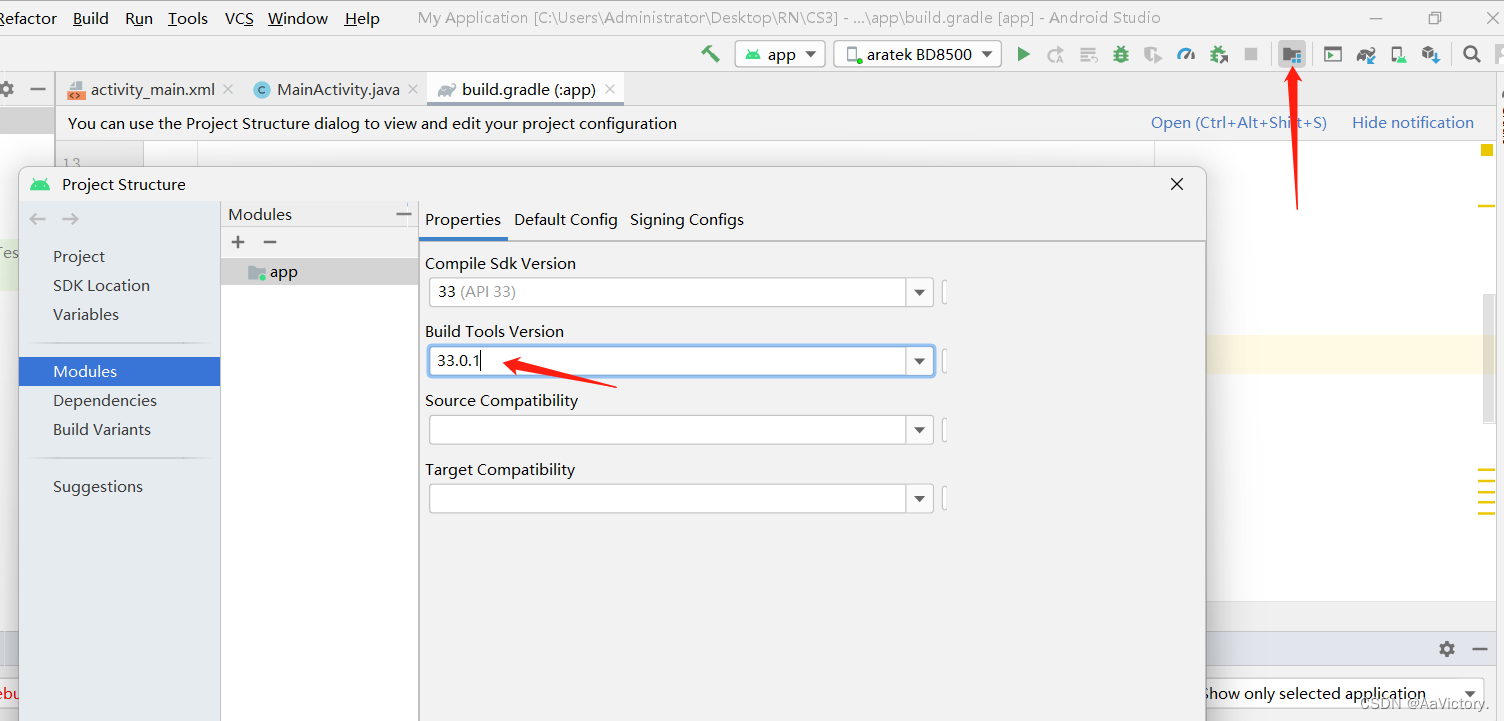This screenshot has width=1504, height=721.
Task: Close the Project Structure dialog
Action: click(x=1177, y=184)
